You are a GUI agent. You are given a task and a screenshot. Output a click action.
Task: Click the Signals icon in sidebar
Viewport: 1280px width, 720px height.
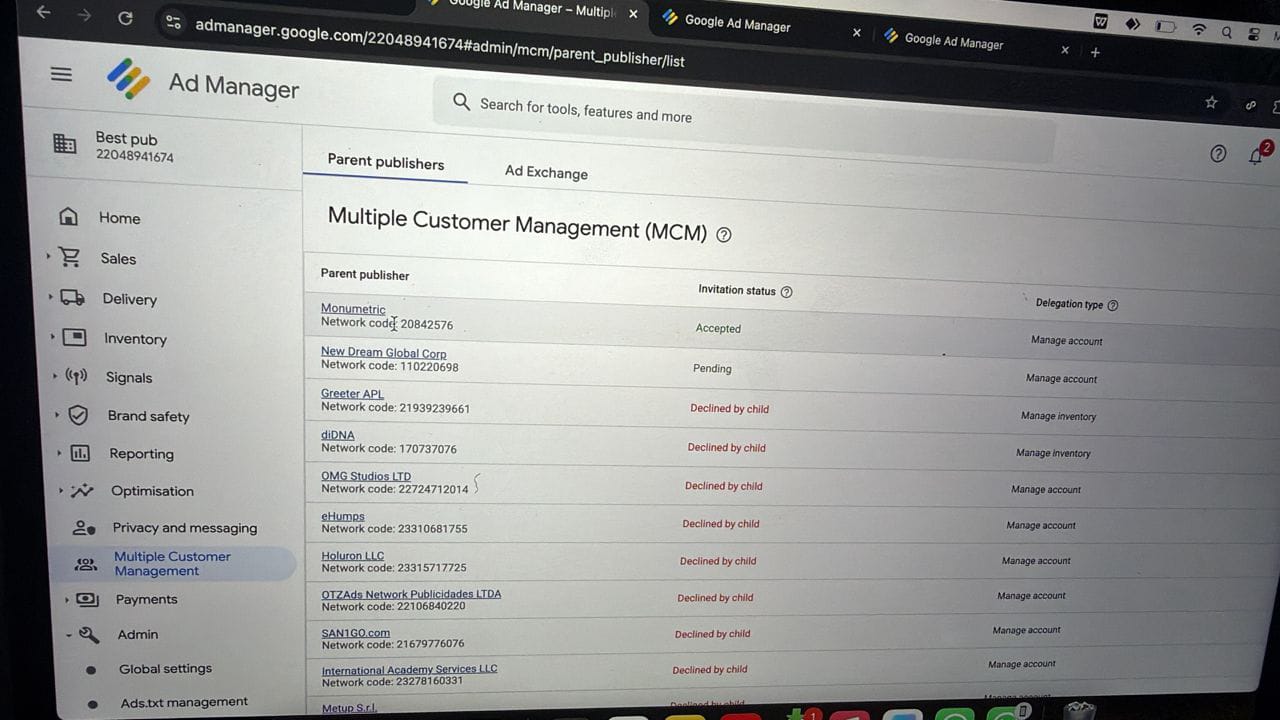click(x=76, y=376)
